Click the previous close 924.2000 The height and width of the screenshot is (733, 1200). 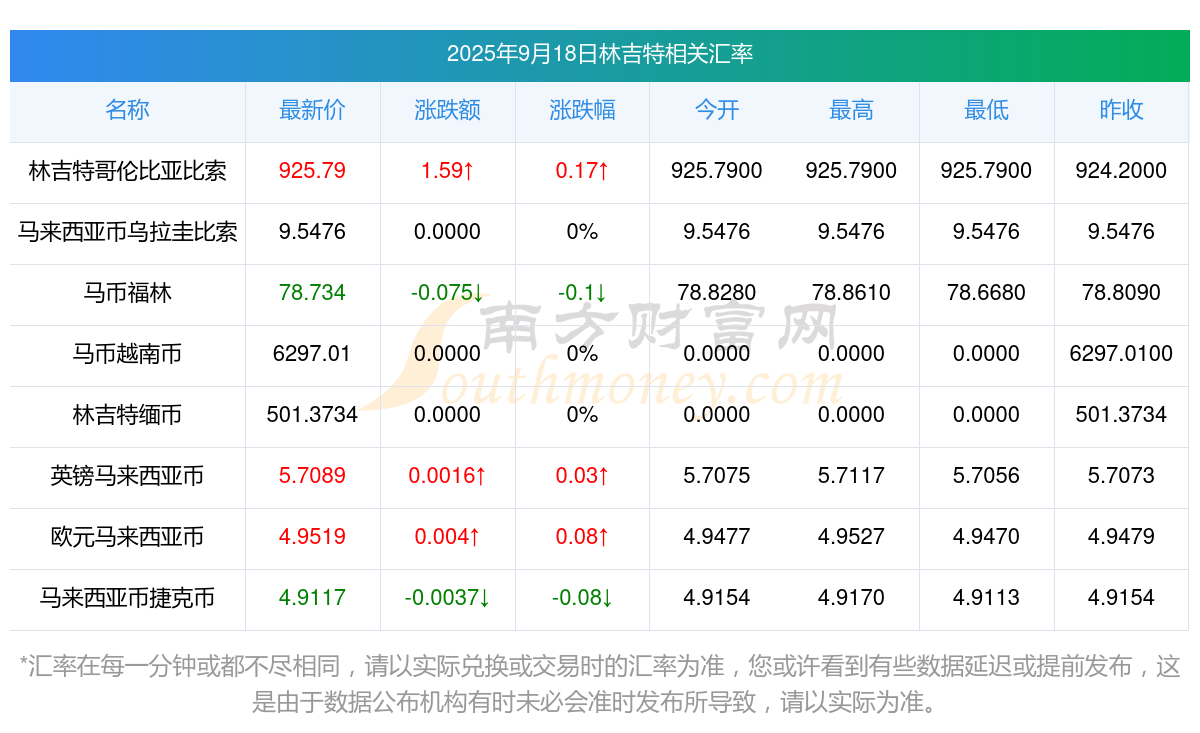(1121, 171)
